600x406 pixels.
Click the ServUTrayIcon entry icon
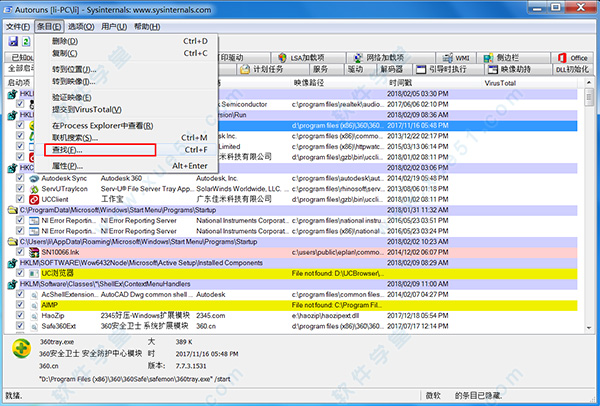[34, 189]
